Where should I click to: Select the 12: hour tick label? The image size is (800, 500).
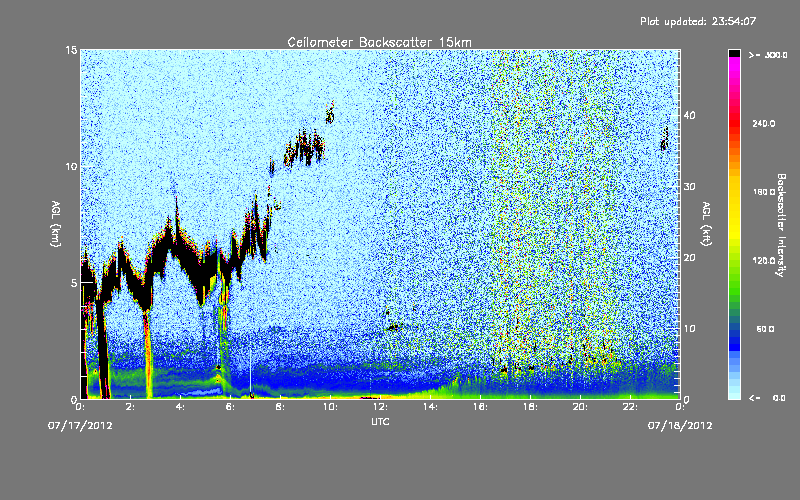click(381, 407)
